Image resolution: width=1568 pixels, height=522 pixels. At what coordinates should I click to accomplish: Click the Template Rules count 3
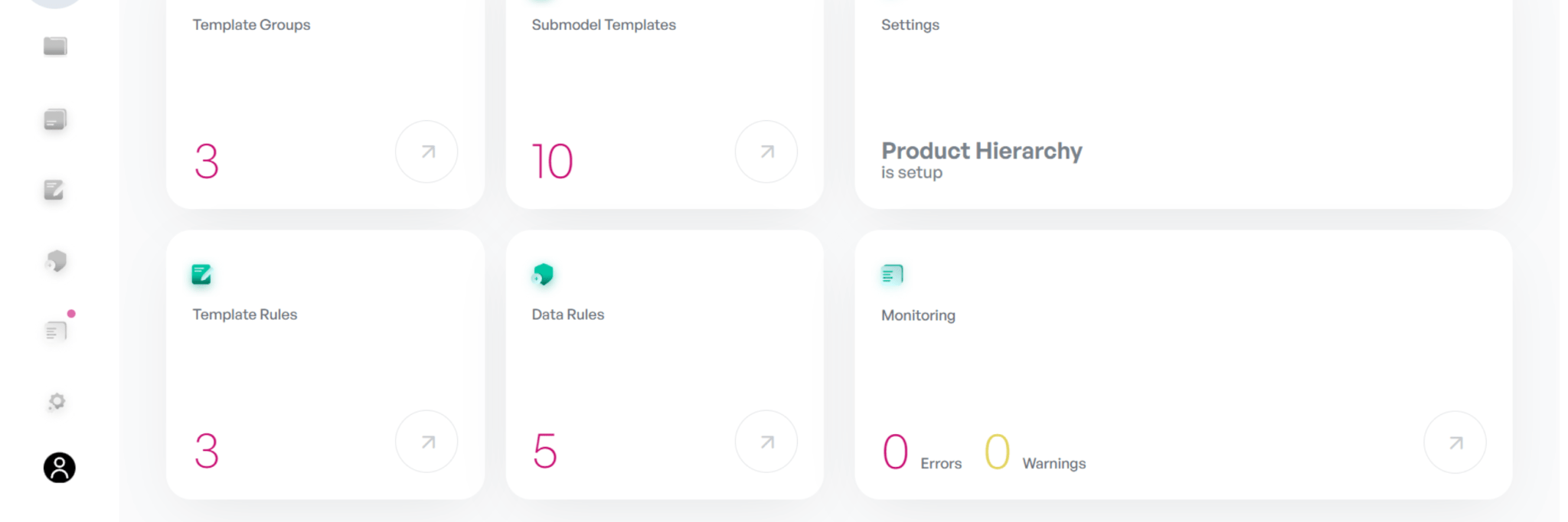[x=207, y=451]
